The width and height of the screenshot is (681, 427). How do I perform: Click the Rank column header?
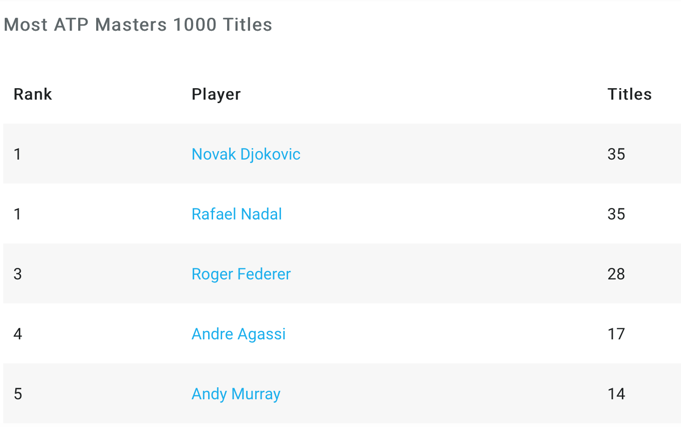(x=32, y=94)
